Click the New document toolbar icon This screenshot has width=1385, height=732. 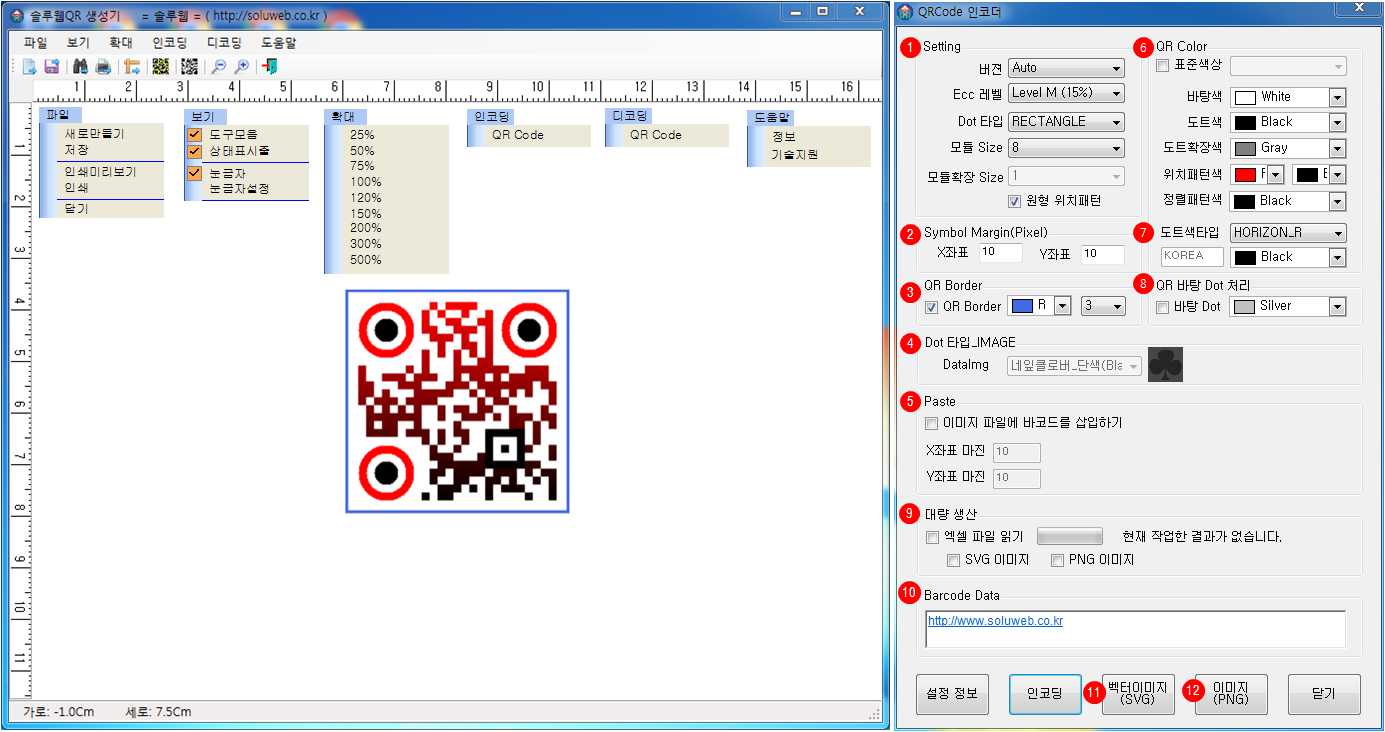point(29,67)
